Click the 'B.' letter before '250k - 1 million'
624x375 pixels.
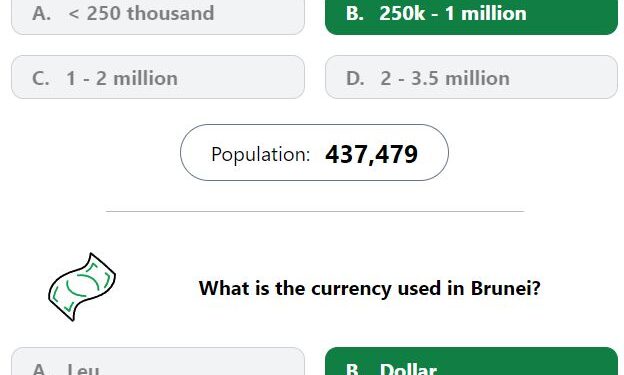(x=355, y=13)
